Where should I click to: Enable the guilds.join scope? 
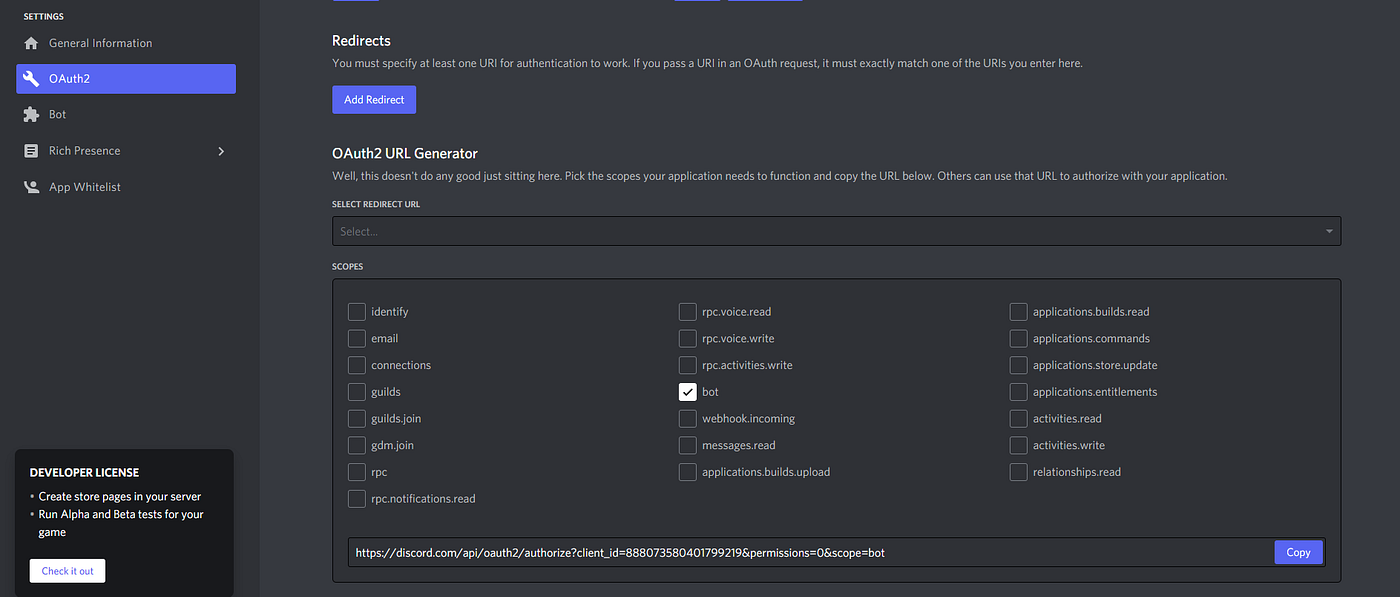coord(357,419)
